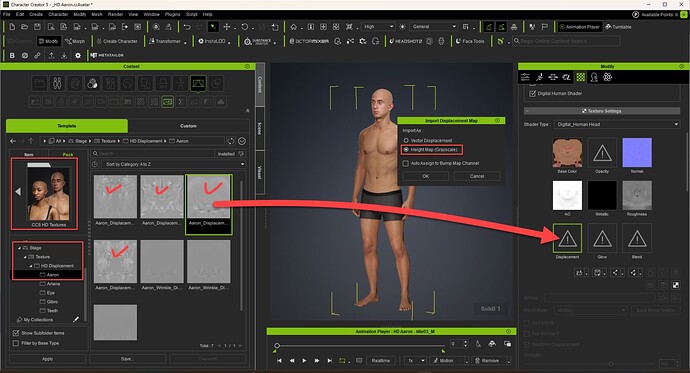Viewport: 690px width, 373px height.
Task: Open the Render menu
Action: [115, 14]
